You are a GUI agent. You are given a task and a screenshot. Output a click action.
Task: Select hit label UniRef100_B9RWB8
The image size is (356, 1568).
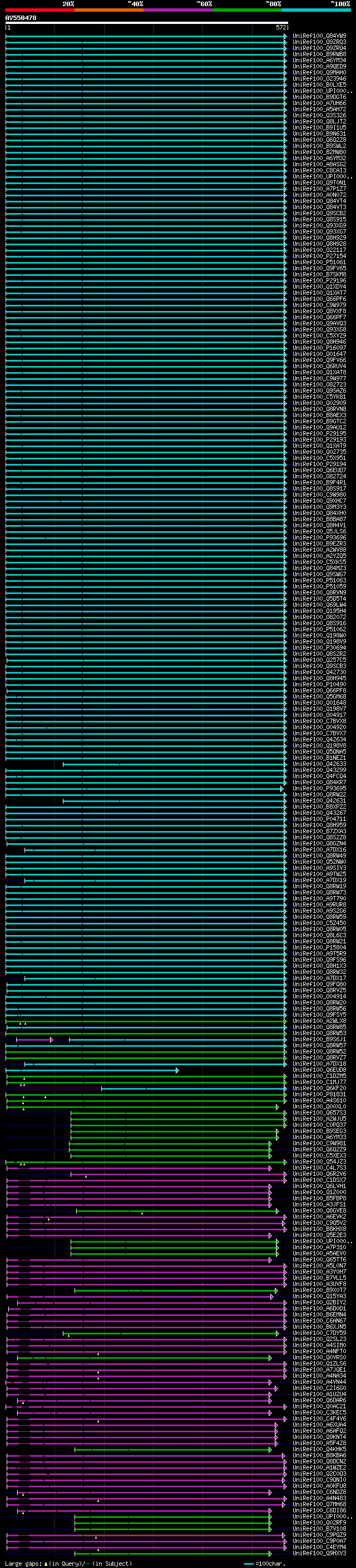pos(319,54)
